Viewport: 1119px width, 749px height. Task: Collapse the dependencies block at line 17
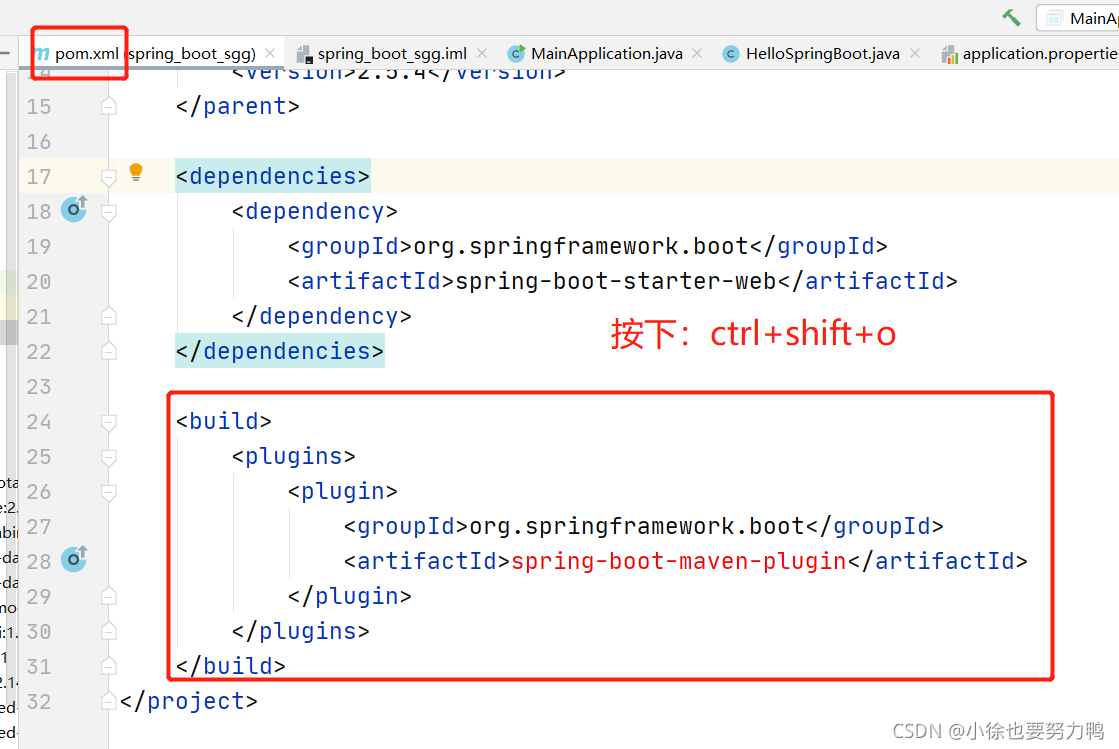[x=108, y=177]
